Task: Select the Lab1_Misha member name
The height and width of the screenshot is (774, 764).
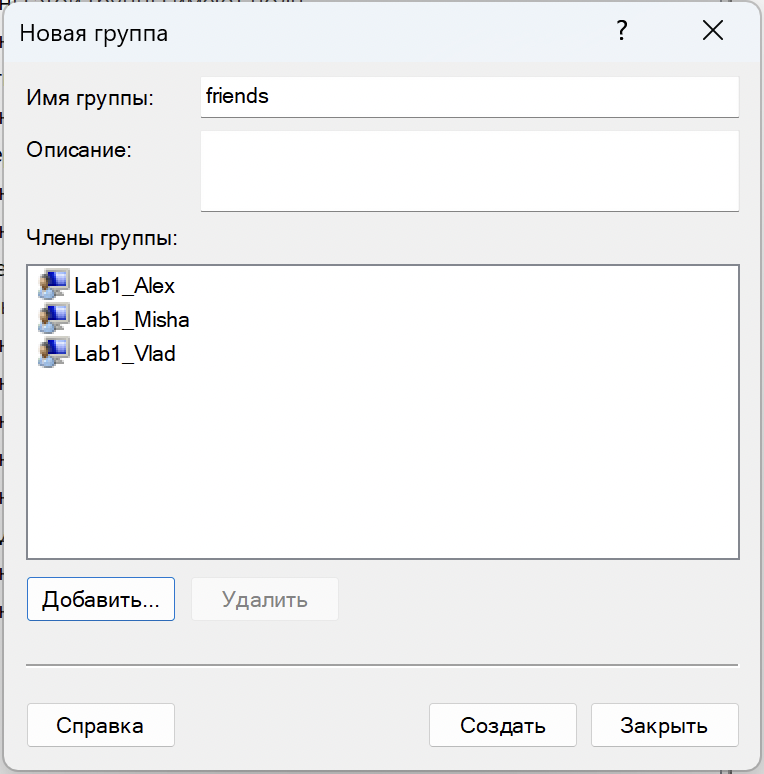Action: [132, 320]
